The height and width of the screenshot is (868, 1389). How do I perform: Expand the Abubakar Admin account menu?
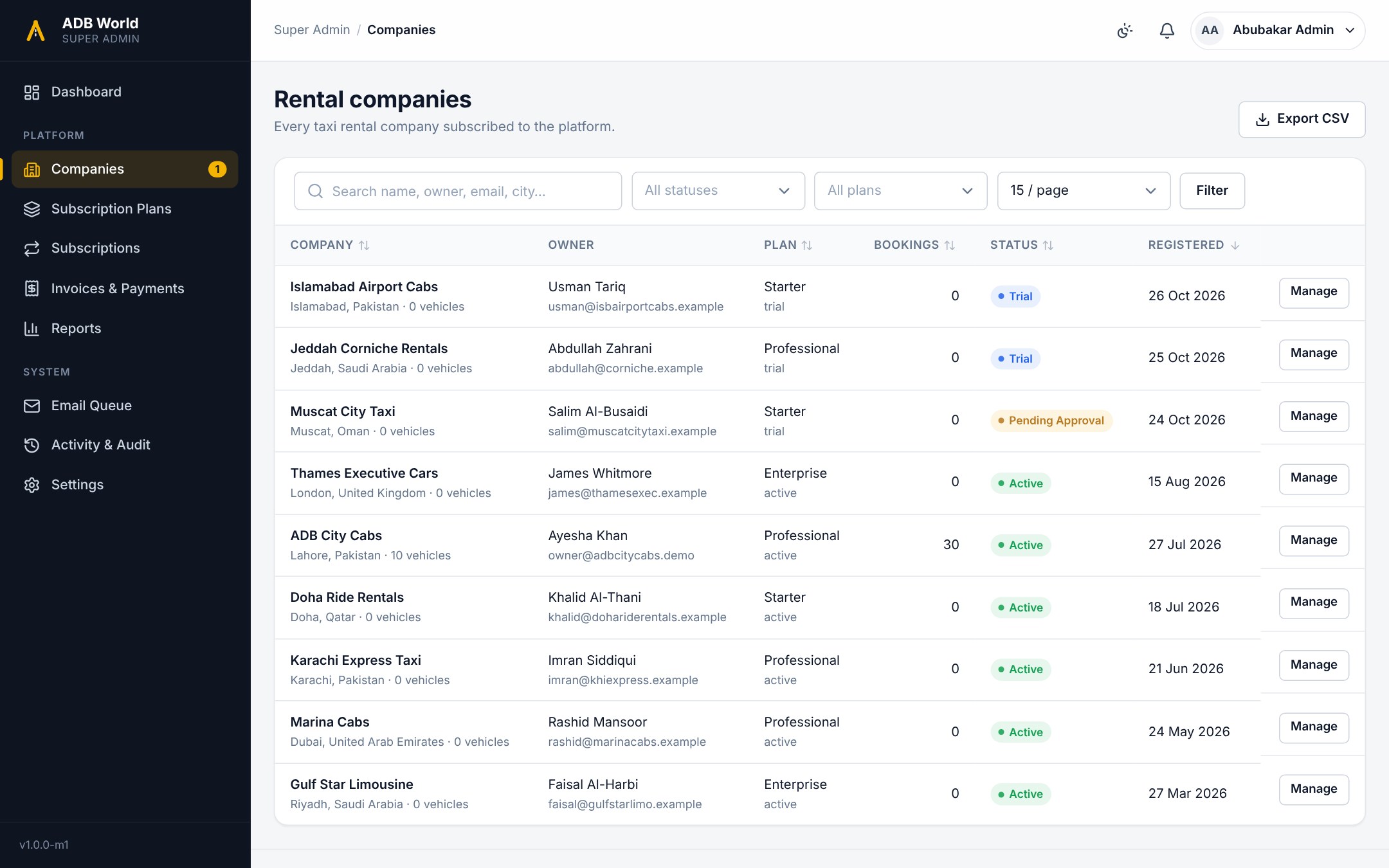1278,30
